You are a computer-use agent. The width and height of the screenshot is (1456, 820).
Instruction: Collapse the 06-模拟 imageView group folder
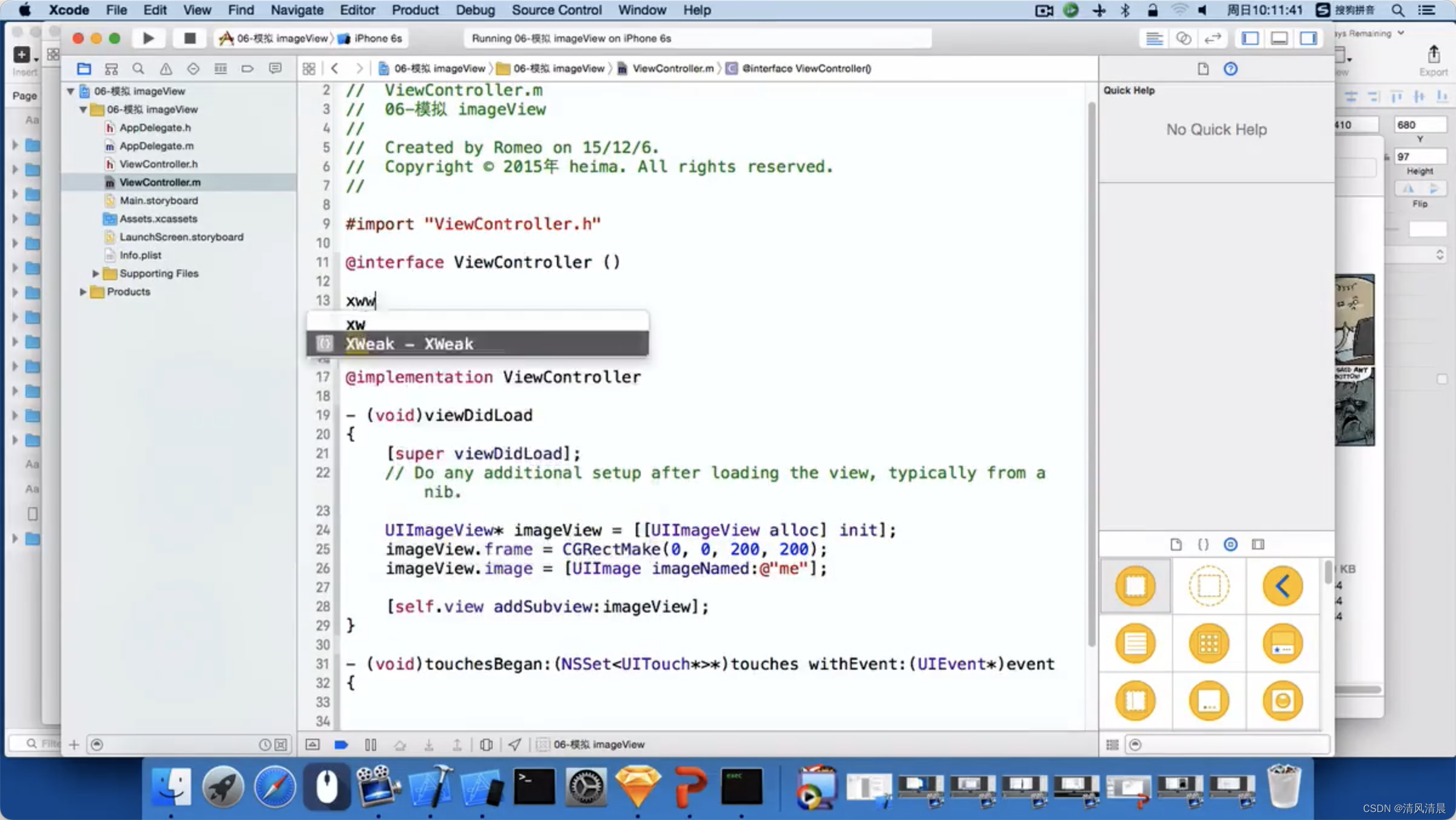(x=83, y=110)
